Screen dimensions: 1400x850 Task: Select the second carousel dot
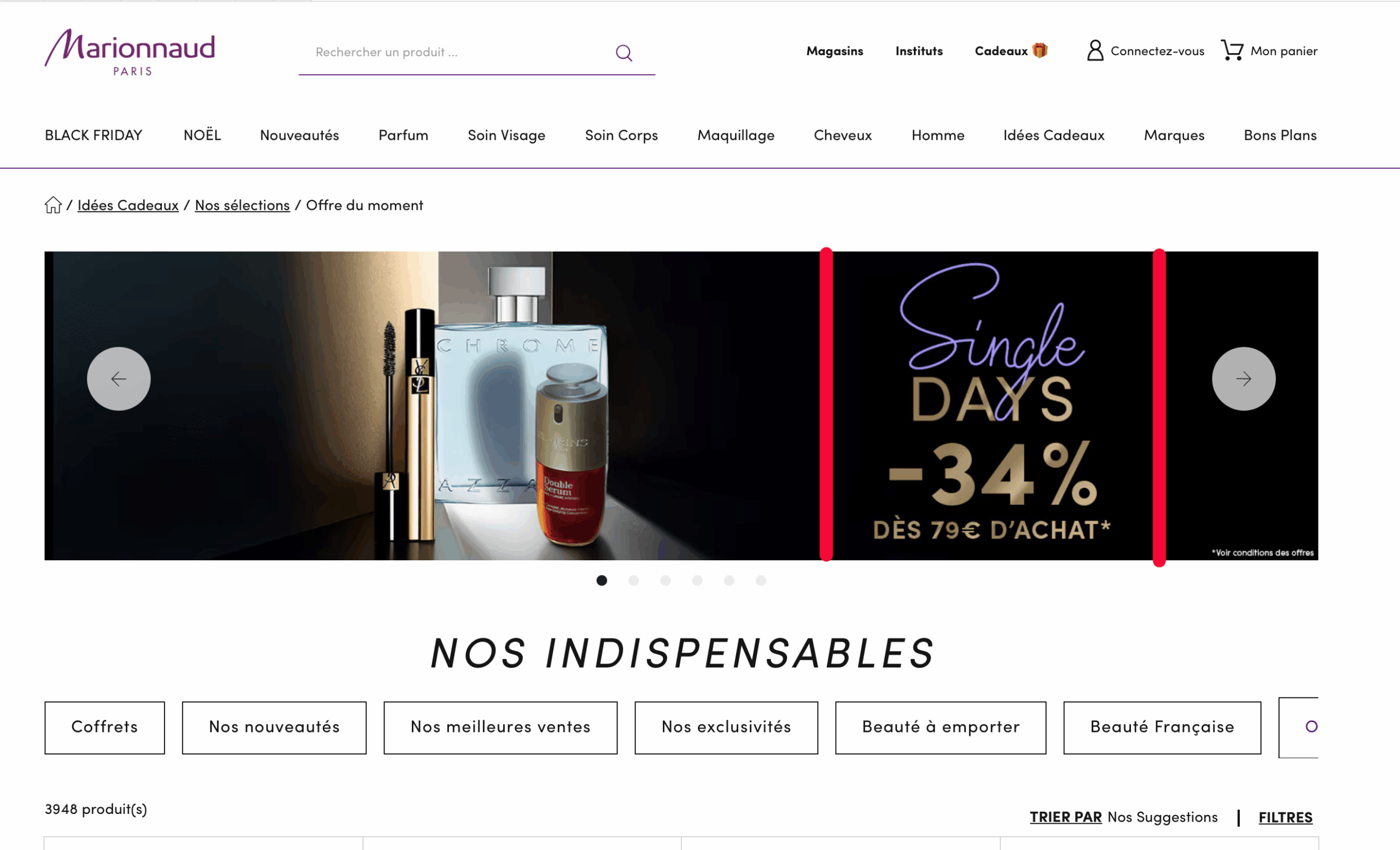click(x=633, y=581)
